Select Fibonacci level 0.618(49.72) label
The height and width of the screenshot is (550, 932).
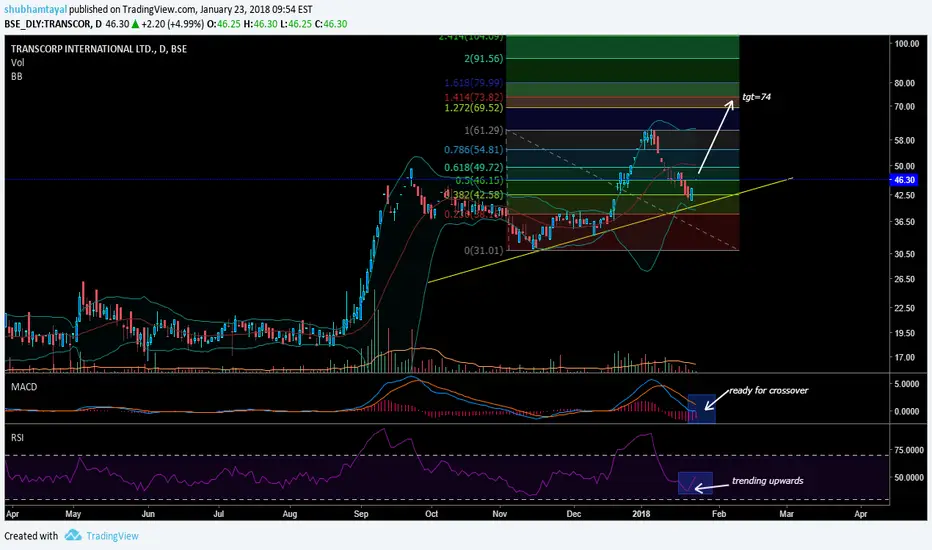coord(474,168)
